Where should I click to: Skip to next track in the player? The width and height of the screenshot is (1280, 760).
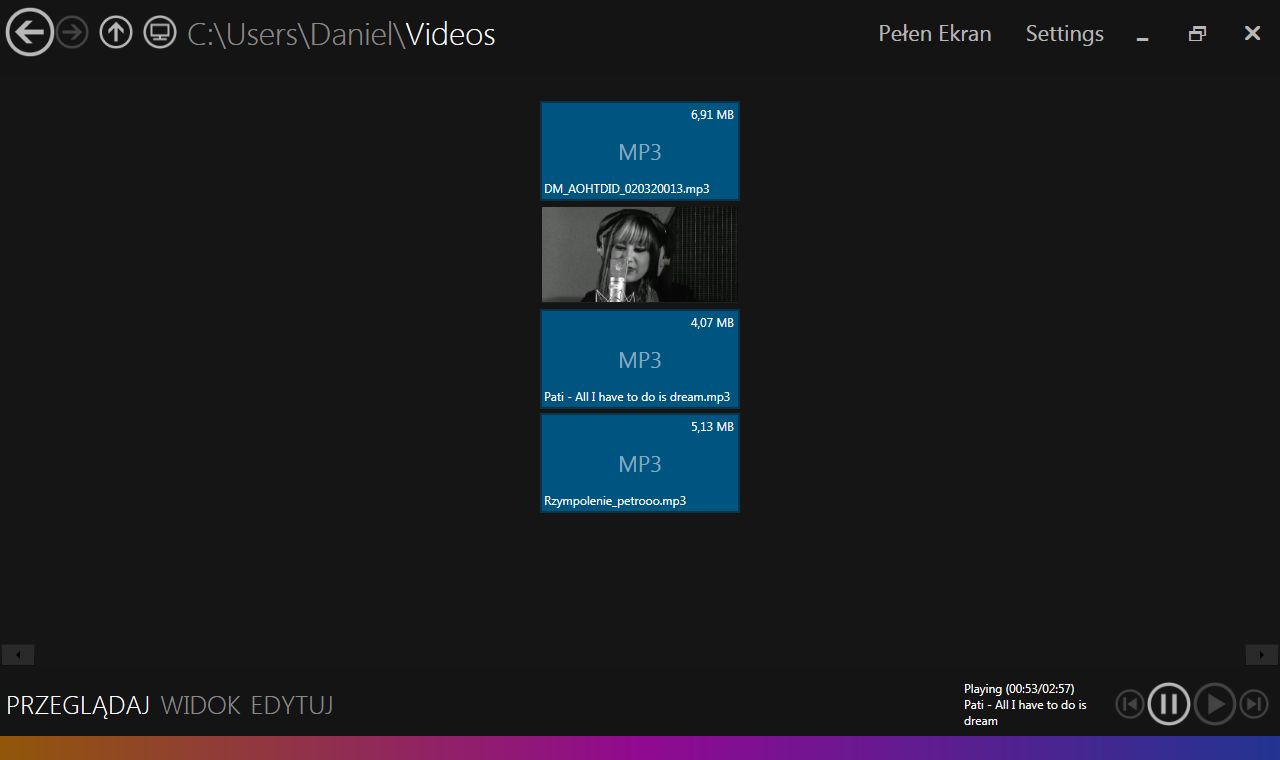(x=1254, y=704)
